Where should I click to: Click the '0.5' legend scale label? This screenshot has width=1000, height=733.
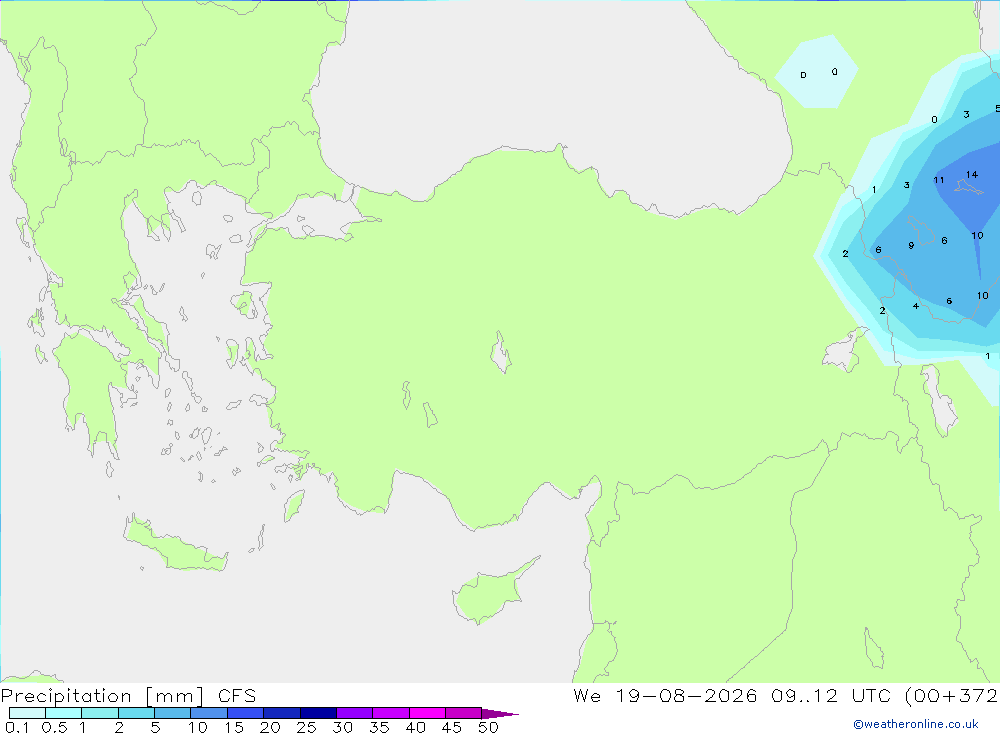(54, 727)
